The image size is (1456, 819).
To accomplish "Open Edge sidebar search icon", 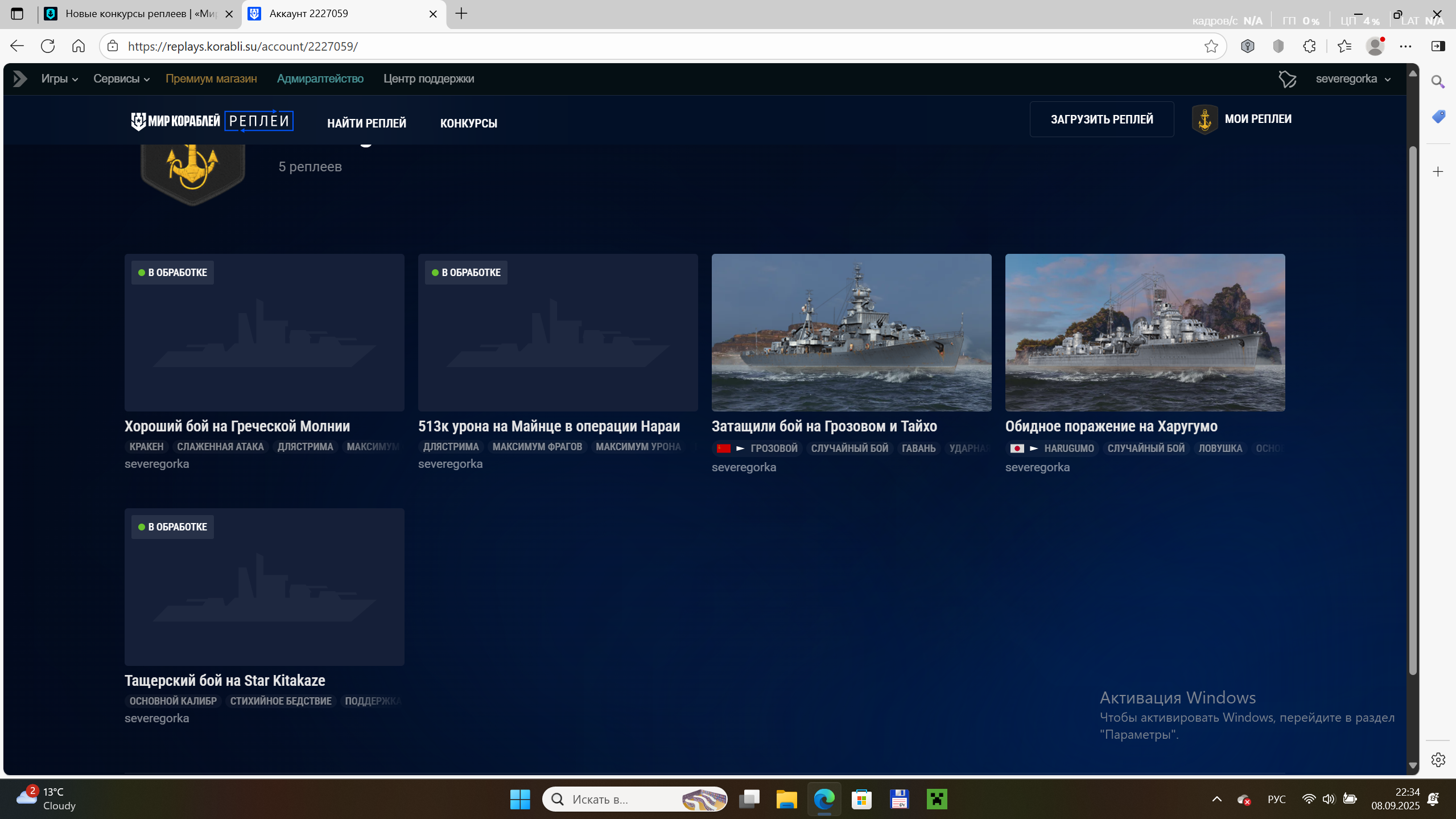I will [x=1438, y=82].
